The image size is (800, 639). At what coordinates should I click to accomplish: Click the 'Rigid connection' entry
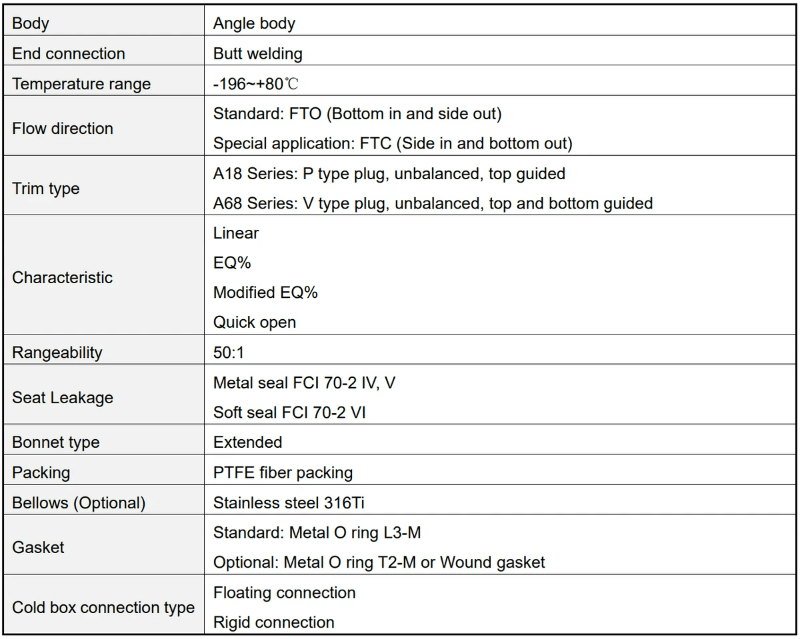point(273,622)
